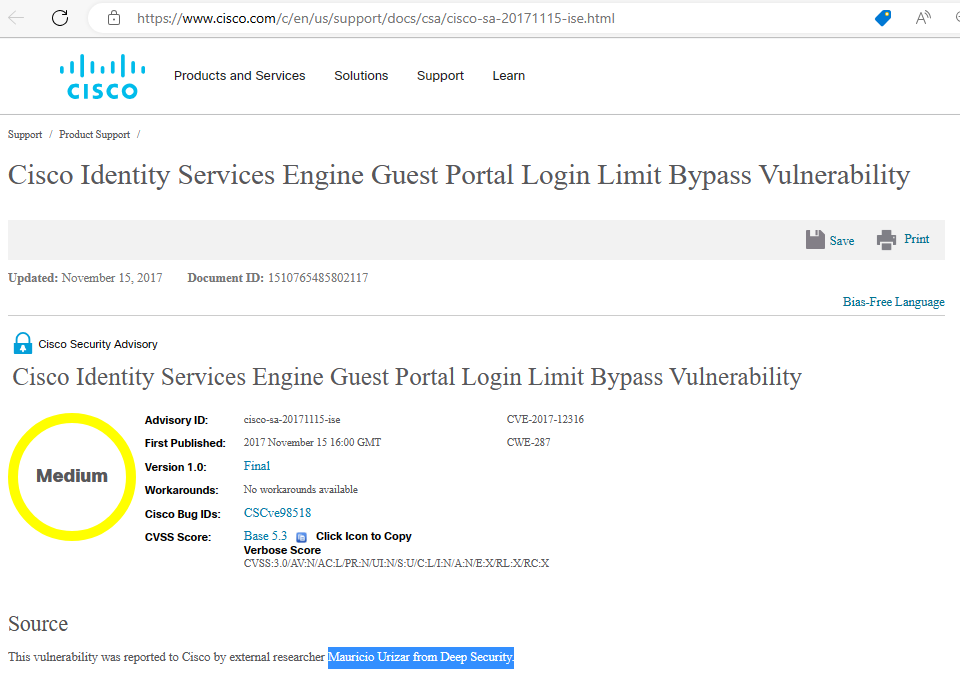960x685 pixels.
Task: Click CVE-2017-12316 text
Action: (545, 419)
